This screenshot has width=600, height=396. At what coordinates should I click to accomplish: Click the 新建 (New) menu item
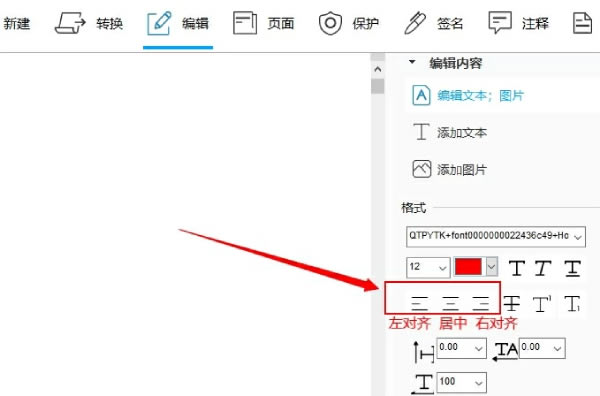16,24
